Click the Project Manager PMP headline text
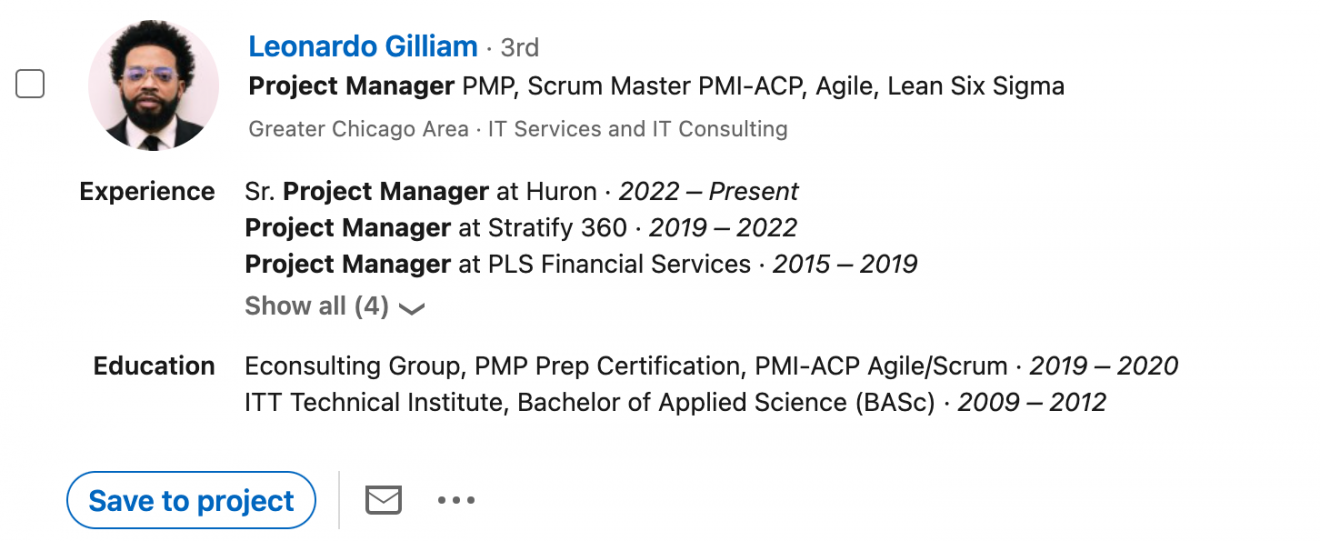Image resolution: width=1320 pixels, height=541 pixels. pos(656,87)
